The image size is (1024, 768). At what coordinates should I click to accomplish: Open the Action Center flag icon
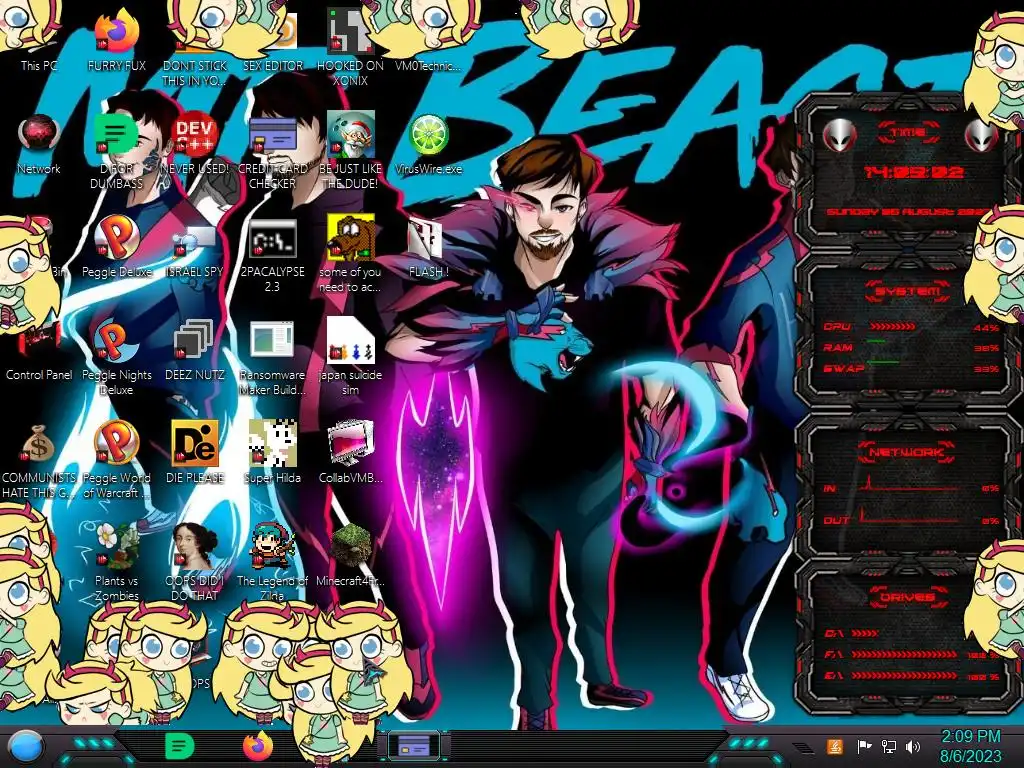pos(864,746)
